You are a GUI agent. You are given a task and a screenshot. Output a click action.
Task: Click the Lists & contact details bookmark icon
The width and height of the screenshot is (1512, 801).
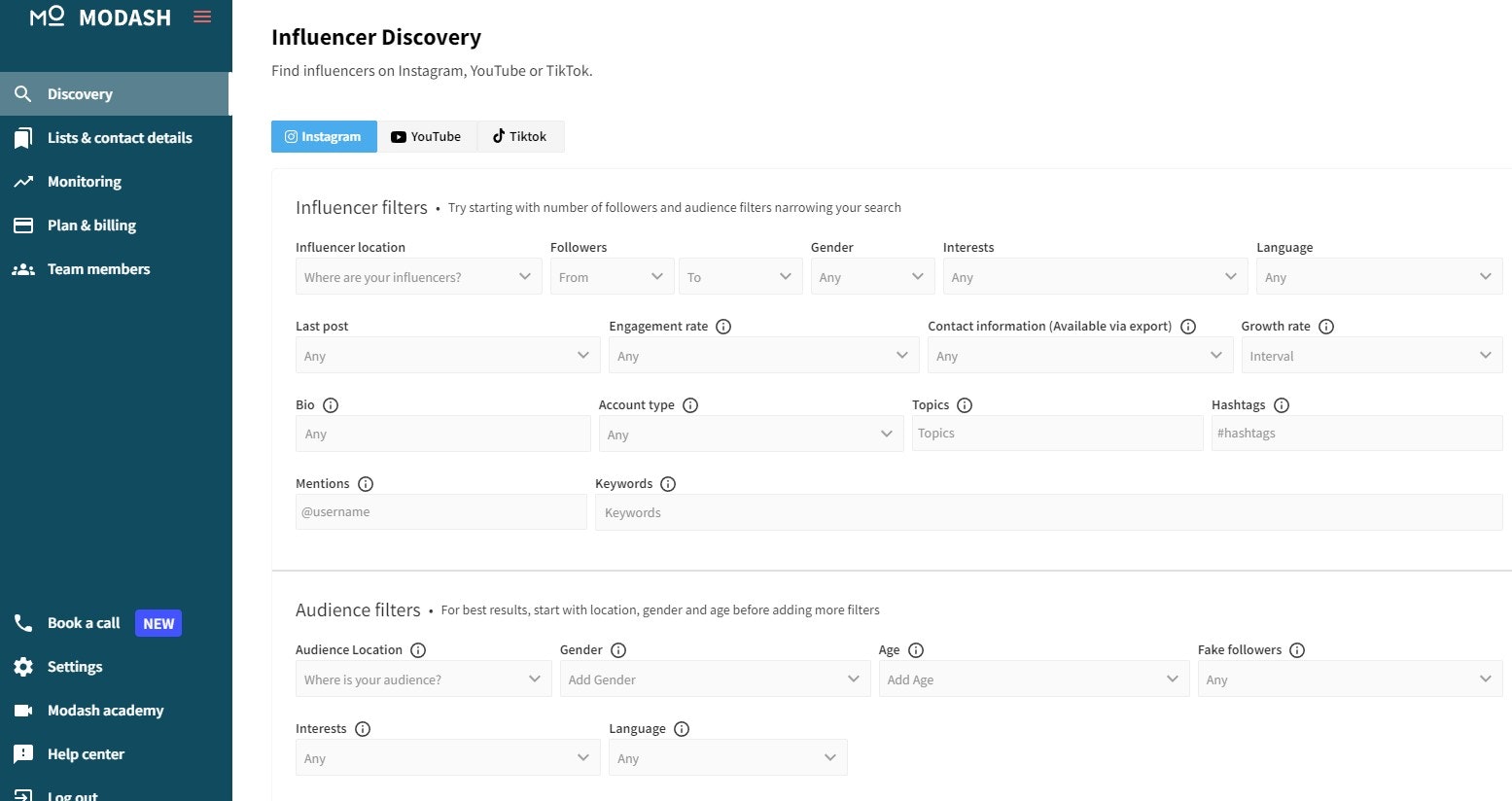point(24,137)
